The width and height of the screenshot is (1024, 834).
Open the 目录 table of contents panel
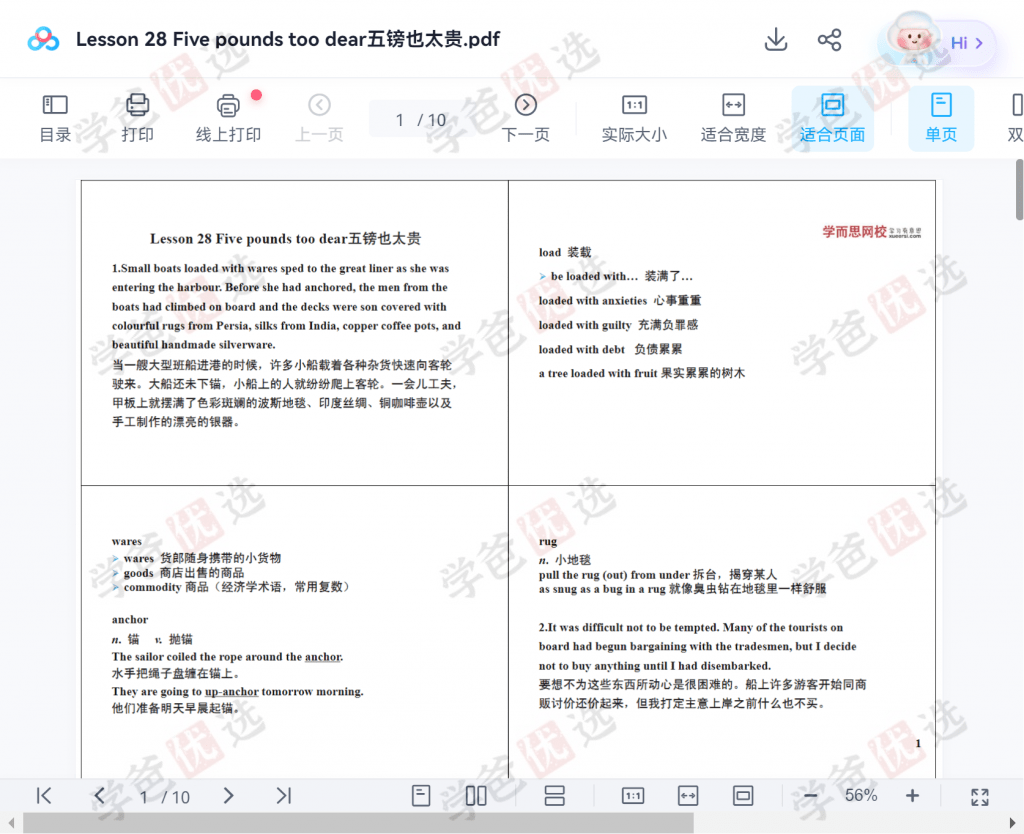click(56, 119)
